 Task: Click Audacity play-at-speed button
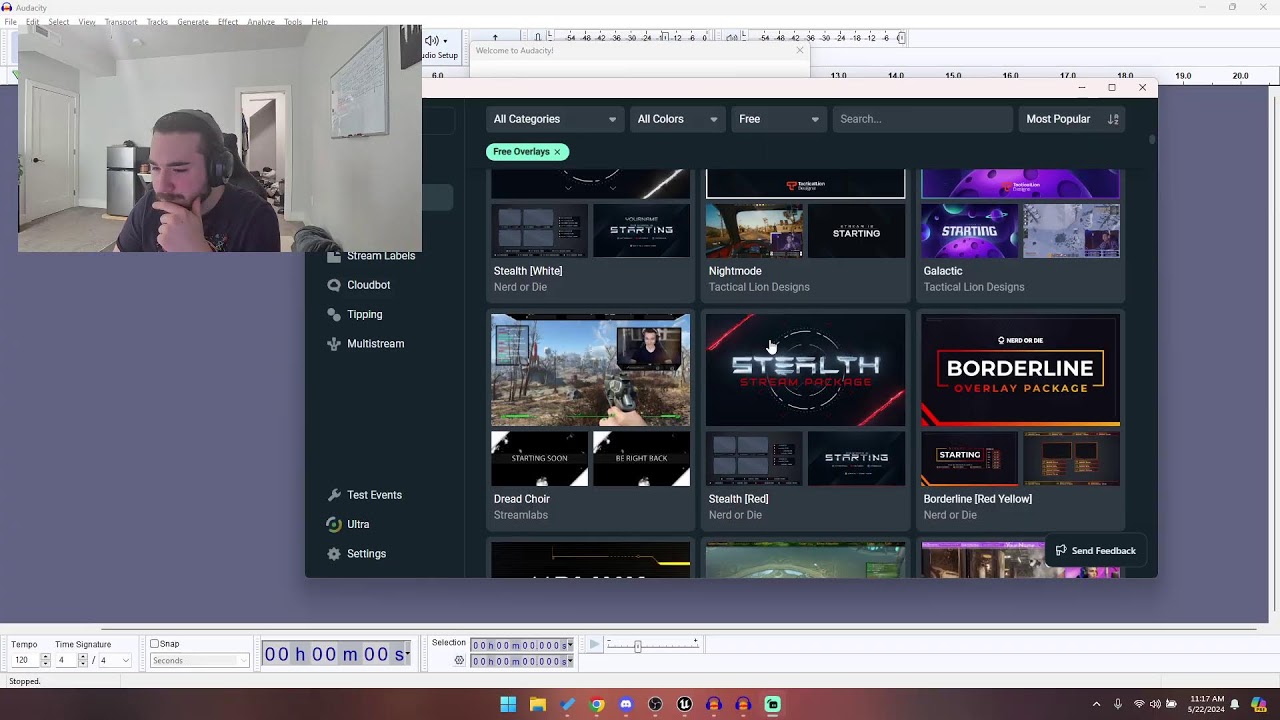[594, 645]
